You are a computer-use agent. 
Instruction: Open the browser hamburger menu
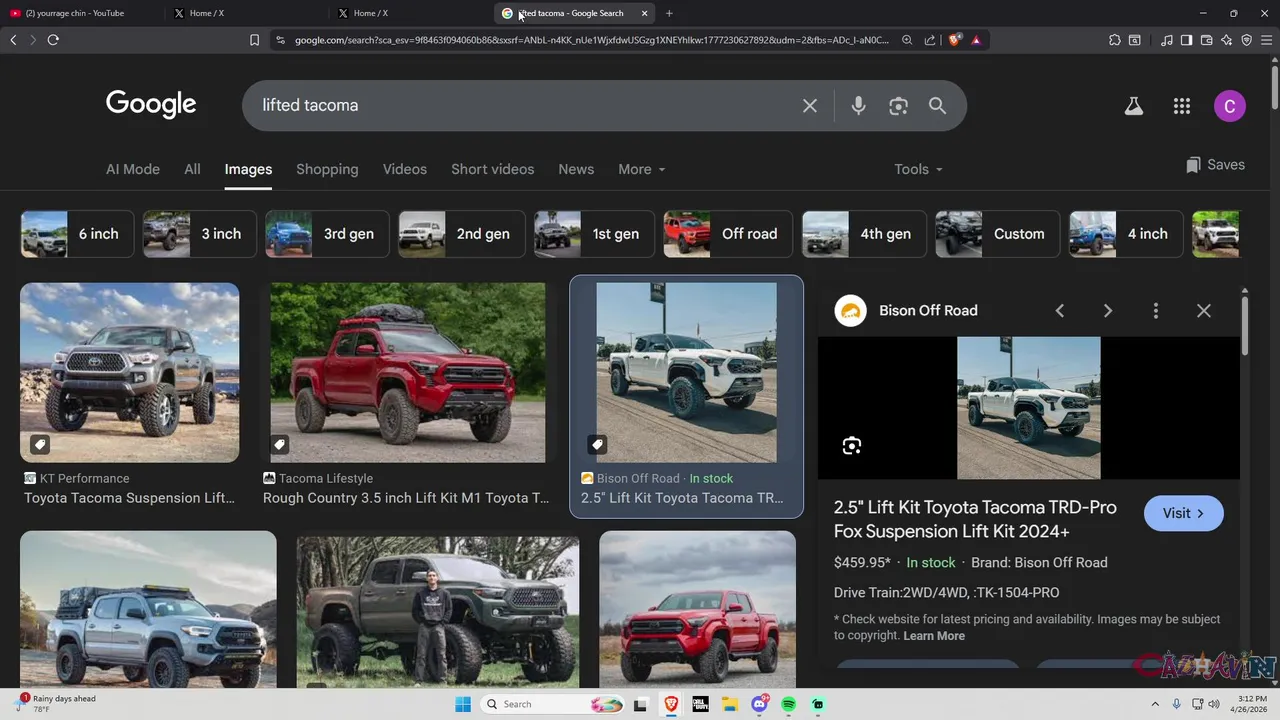click(1266, 40)
